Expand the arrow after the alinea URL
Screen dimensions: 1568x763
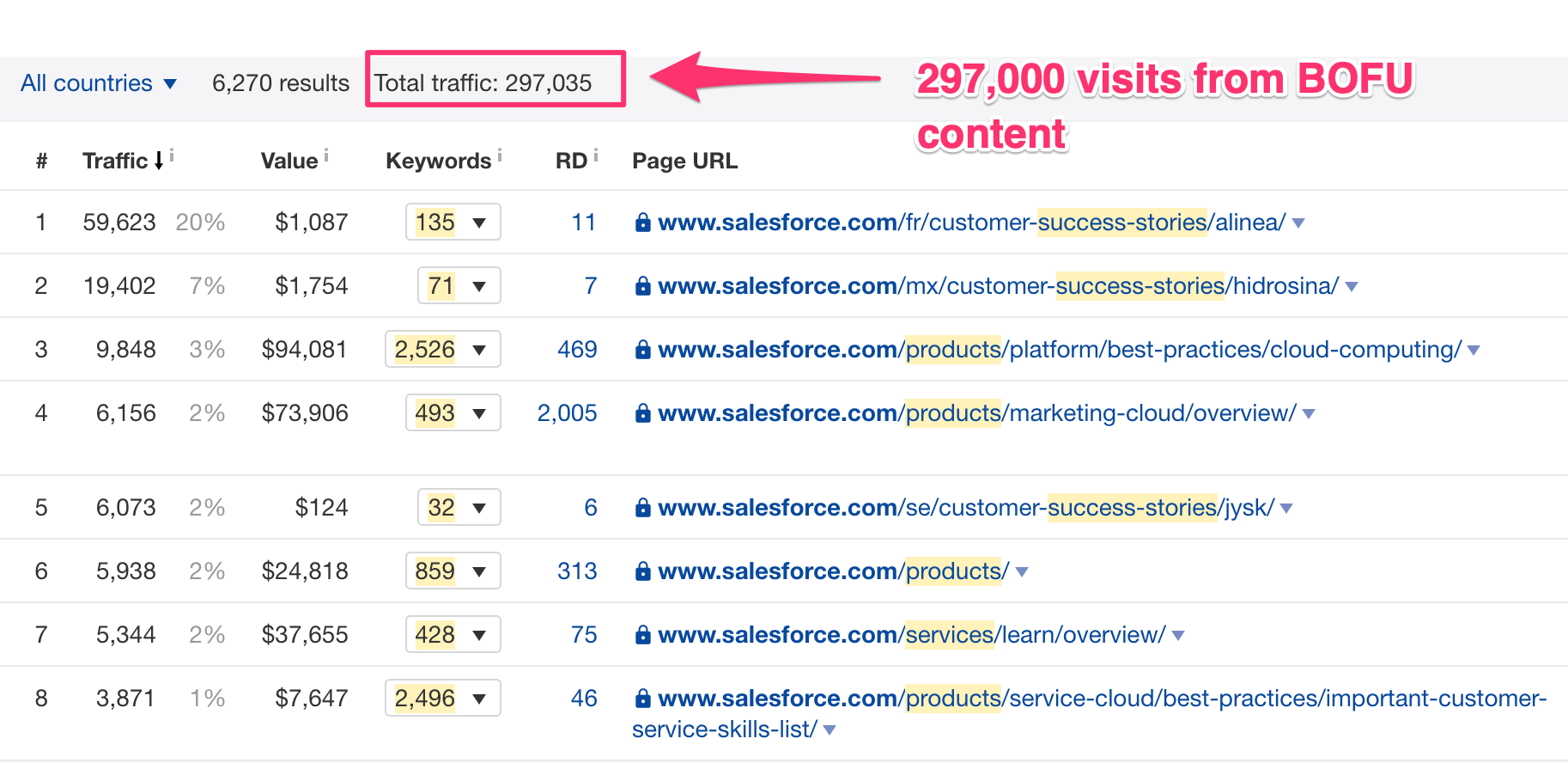pos(1298,223)
